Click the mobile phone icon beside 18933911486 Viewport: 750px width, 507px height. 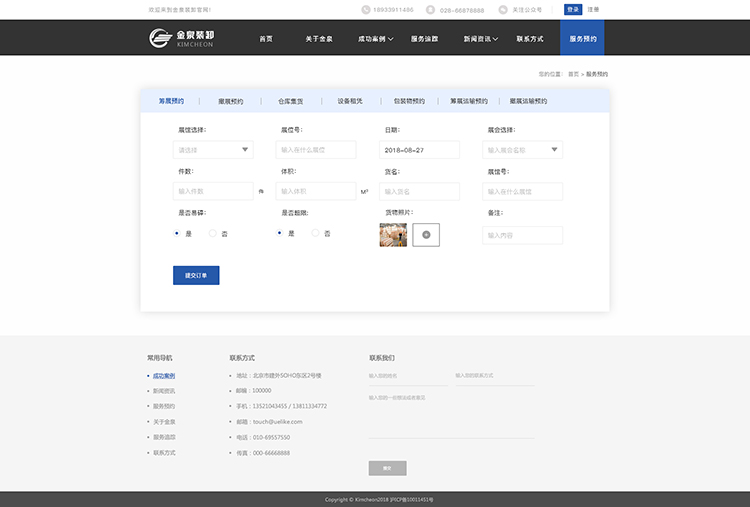click(x=365, y=10)
